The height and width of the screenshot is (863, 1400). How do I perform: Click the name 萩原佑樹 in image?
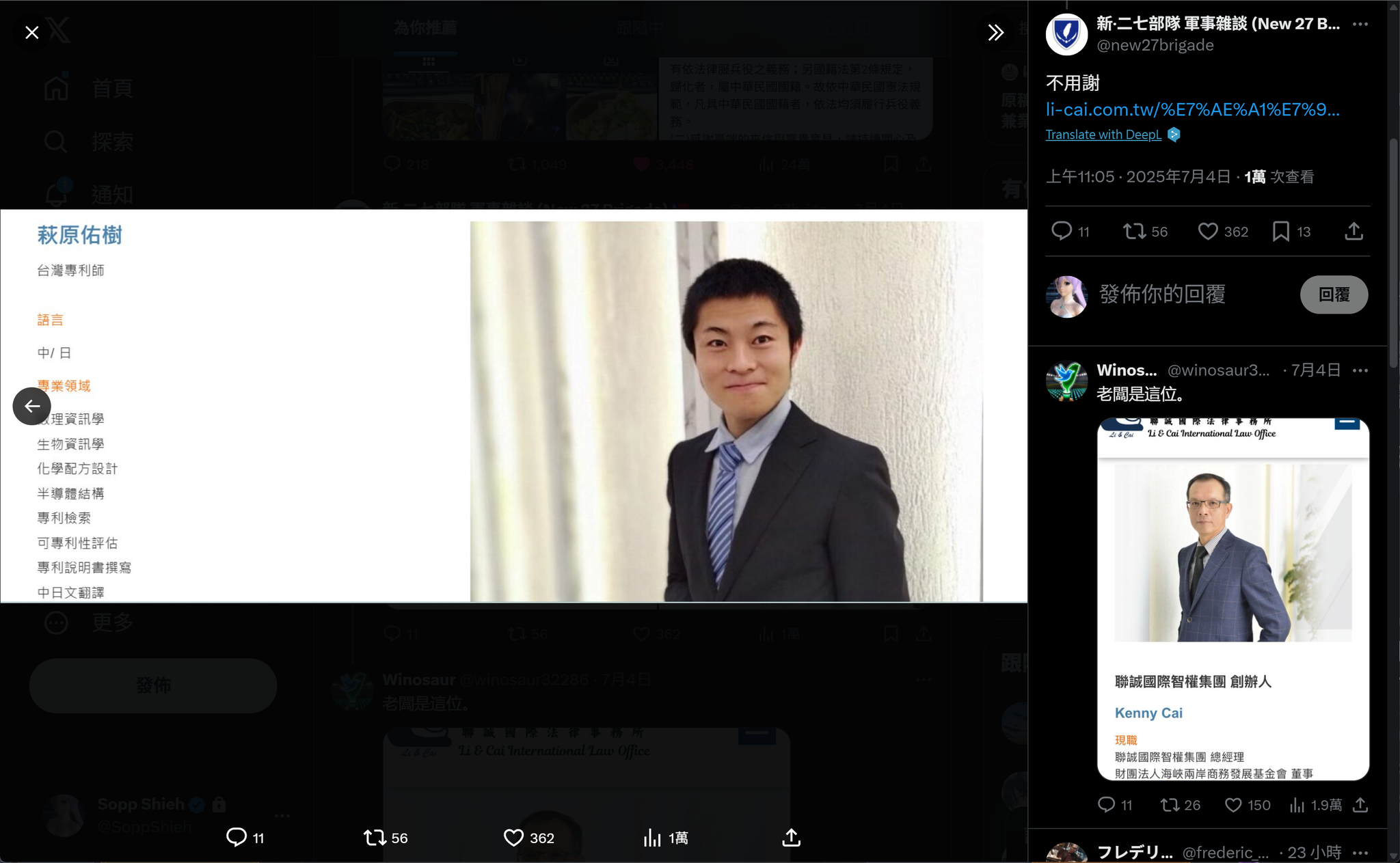pyautogui.click(x=79, y=235)
